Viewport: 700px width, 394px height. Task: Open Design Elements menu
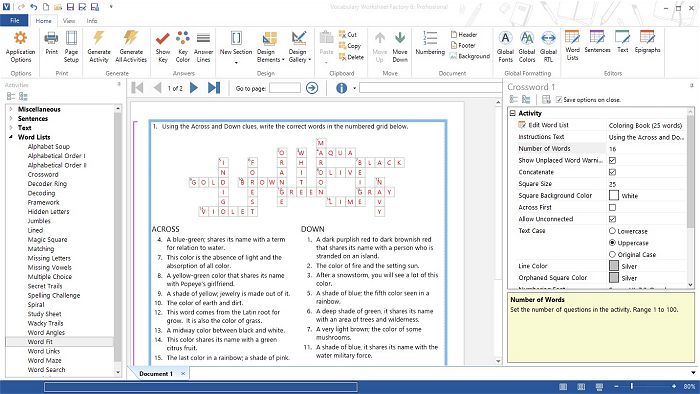point(270,46)
